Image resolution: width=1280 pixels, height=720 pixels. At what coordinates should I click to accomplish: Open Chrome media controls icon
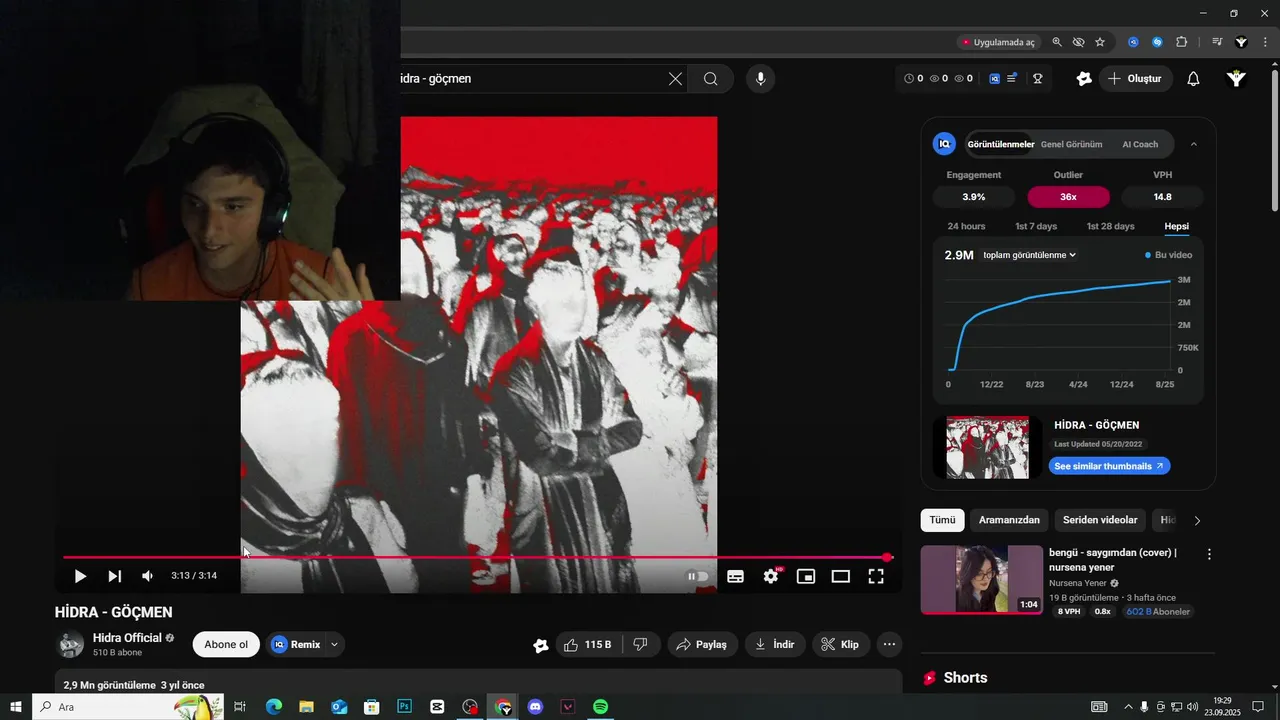pyautogui.click(x=1217, y=42)
